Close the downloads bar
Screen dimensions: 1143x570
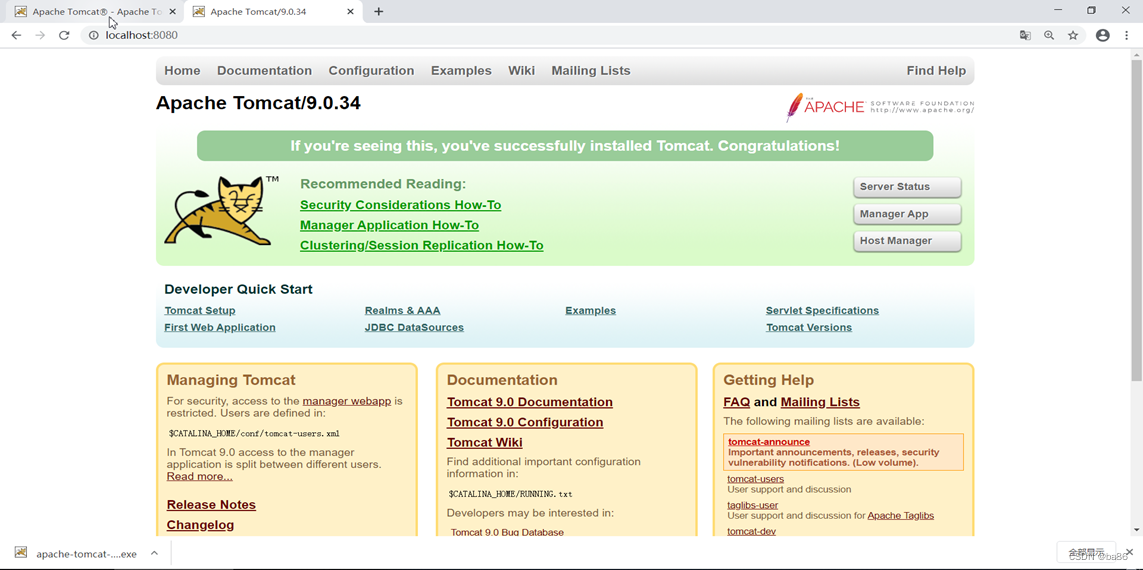tap(1129, 552)
